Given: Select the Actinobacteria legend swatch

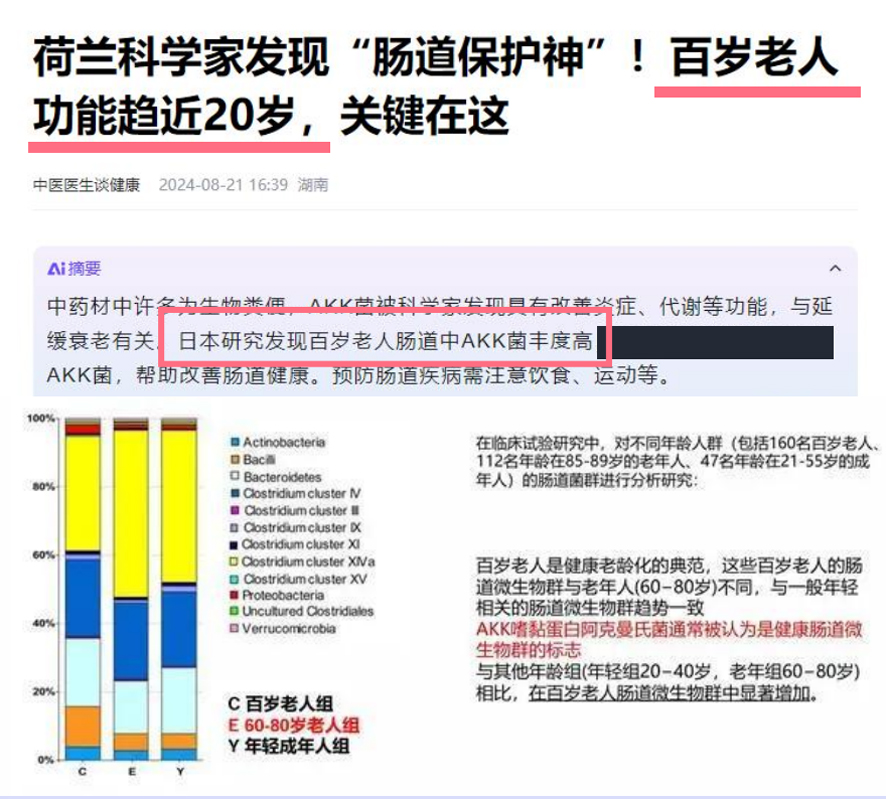Looking at the screenshot, I should point(235,441).
